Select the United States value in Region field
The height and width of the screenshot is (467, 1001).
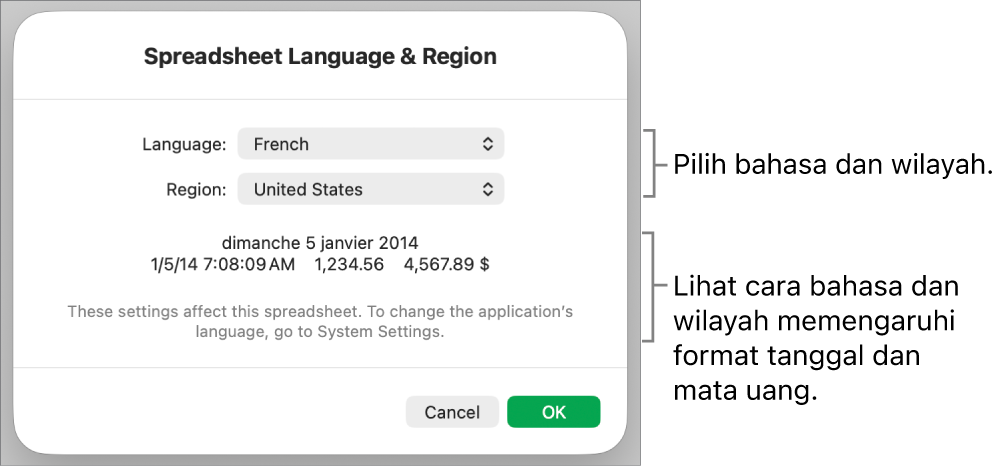click(x=308, y=189)
